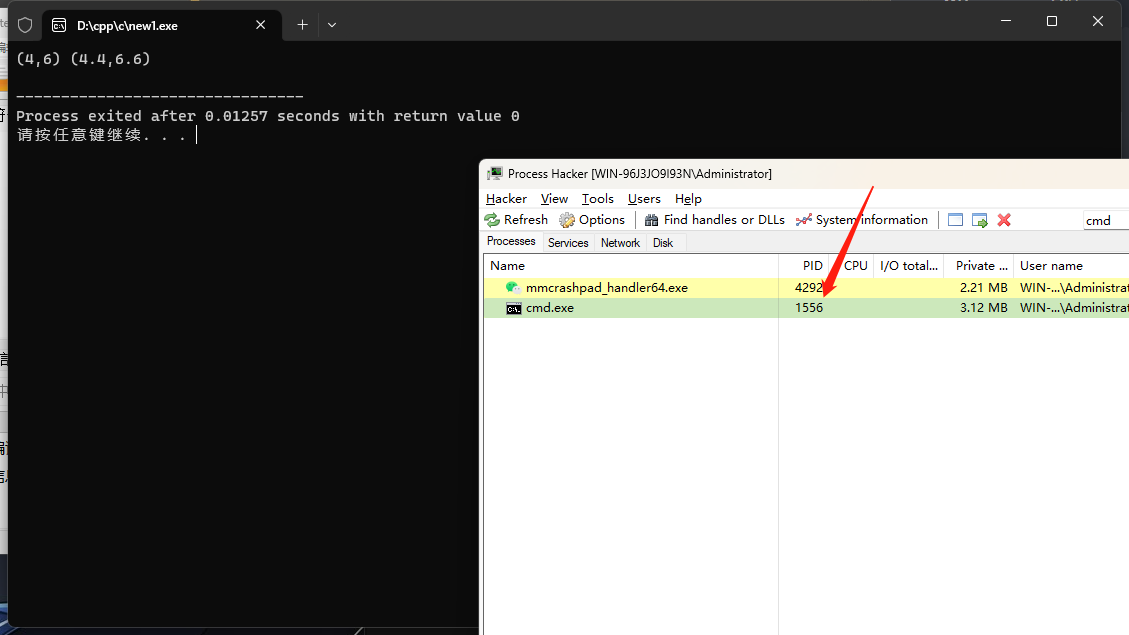Click the Process exited message in terminal
Image resolution: width=1129 pixels, height=635 pixels.
click(x=268, y=116)
